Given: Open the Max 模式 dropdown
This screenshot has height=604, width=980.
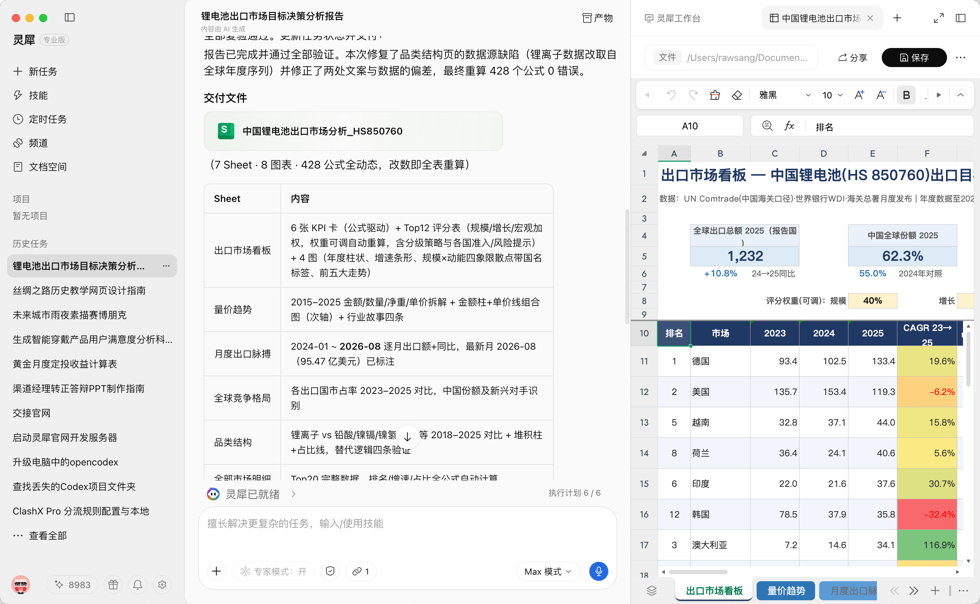Looking at the screenshot, I should [x=548, y=571].
